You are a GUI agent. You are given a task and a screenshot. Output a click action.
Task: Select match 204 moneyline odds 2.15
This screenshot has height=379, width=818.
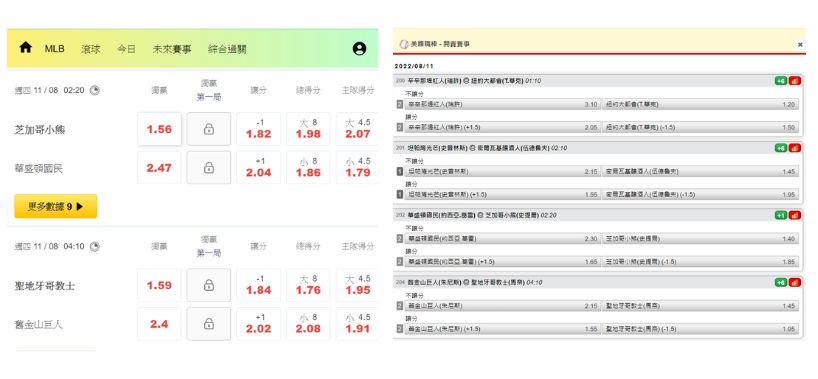pos(502,306)
